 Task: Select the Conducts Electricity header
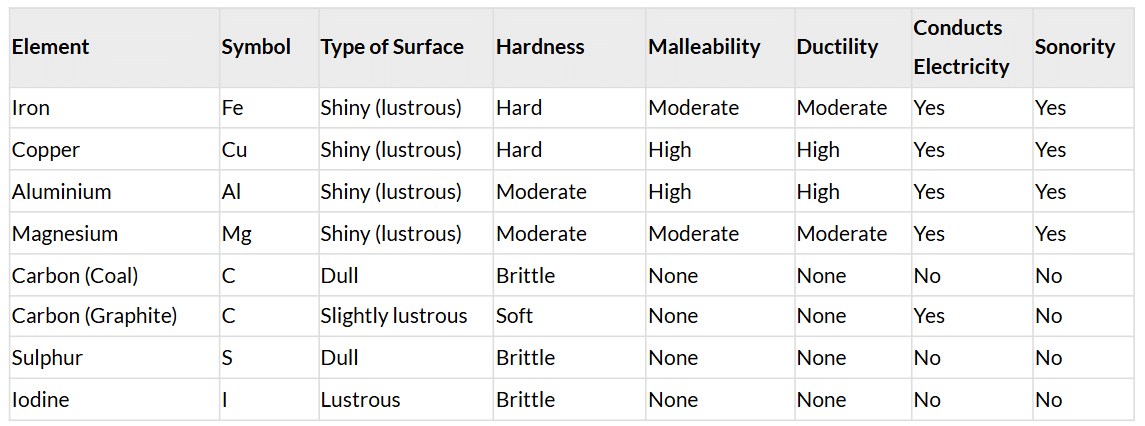click(x=961, y=47)
